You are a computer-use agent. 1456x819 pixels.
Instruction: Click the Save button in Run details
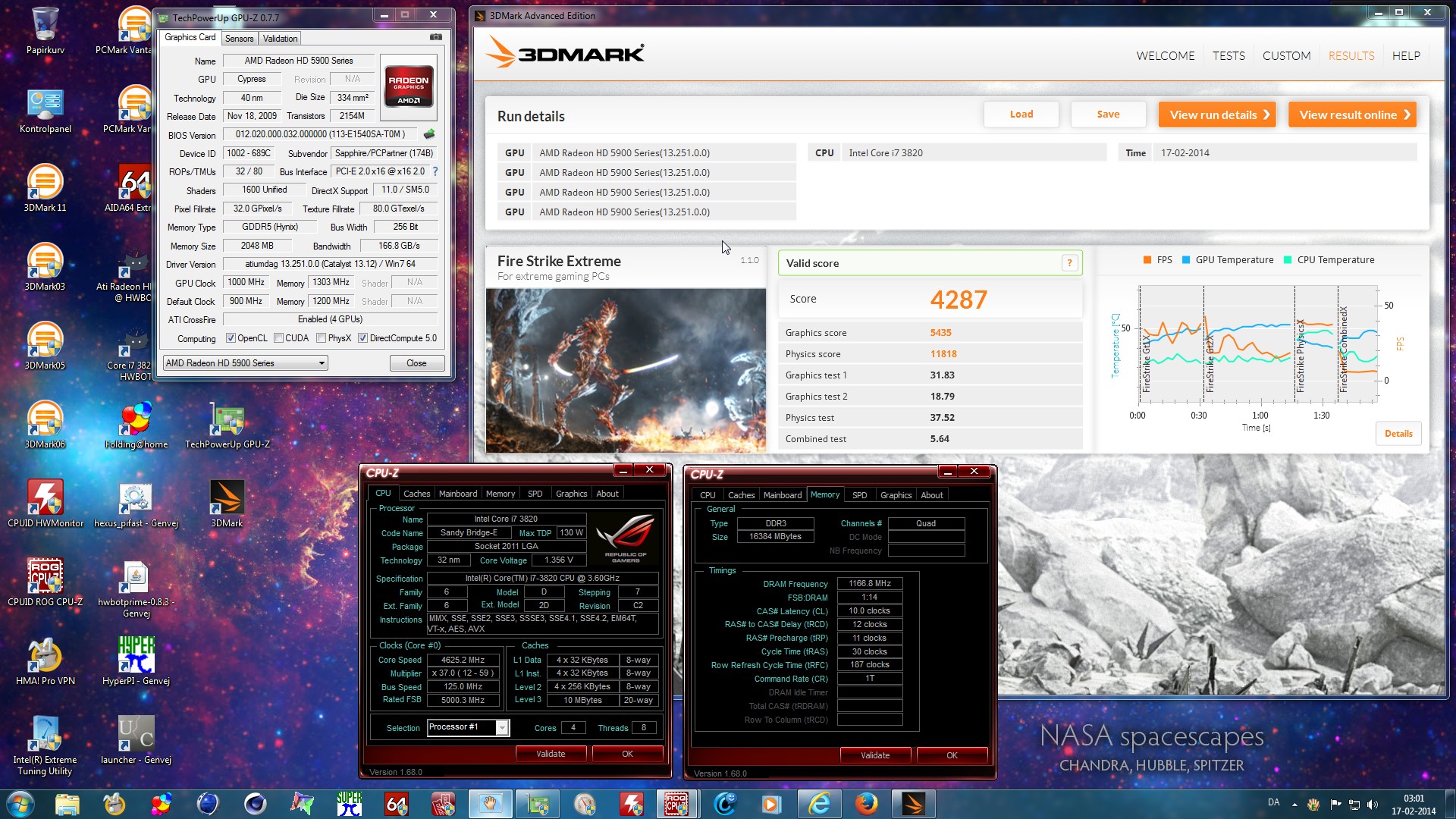1108,115
